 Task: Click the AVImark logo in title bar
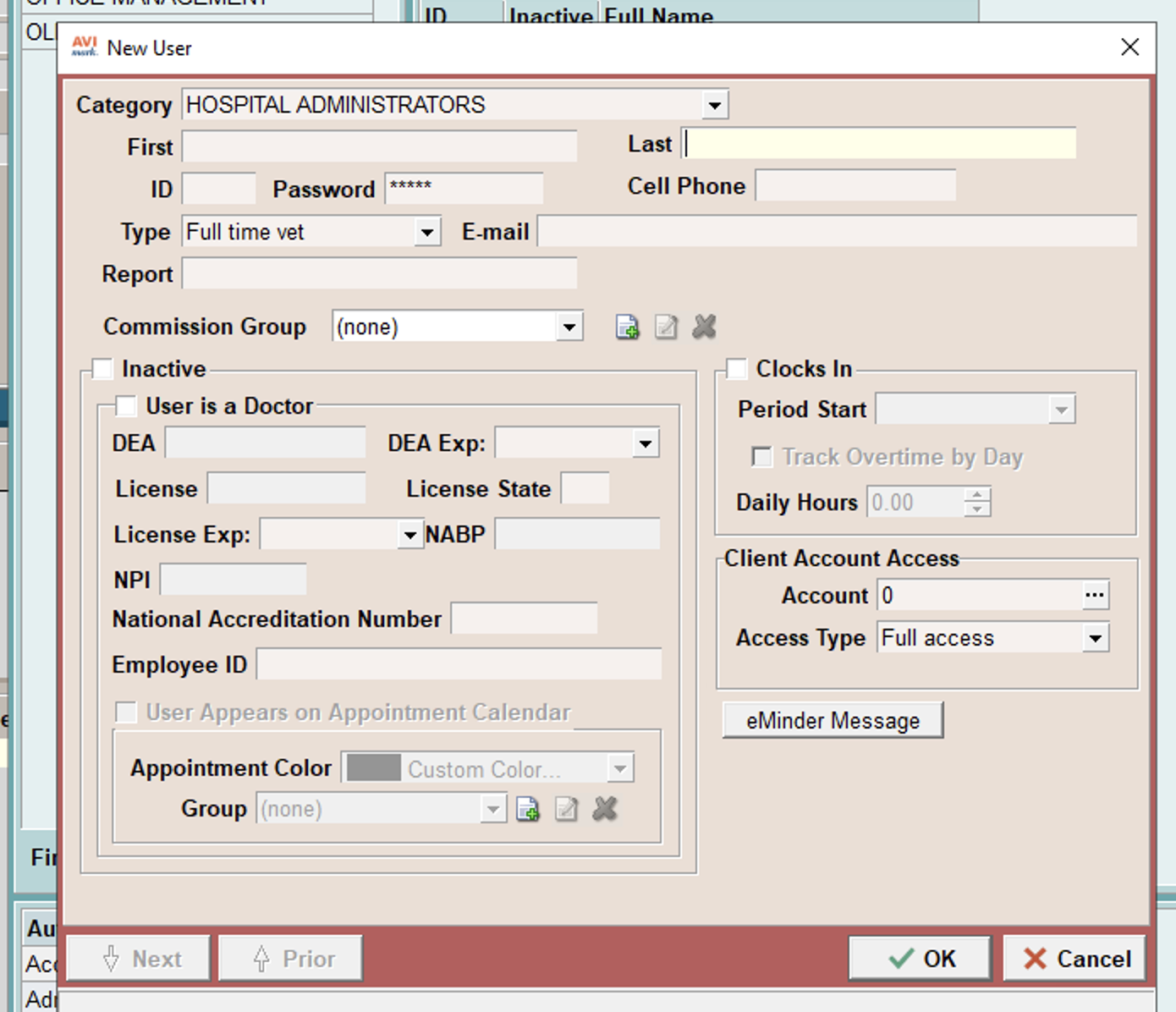coord(84,47)
